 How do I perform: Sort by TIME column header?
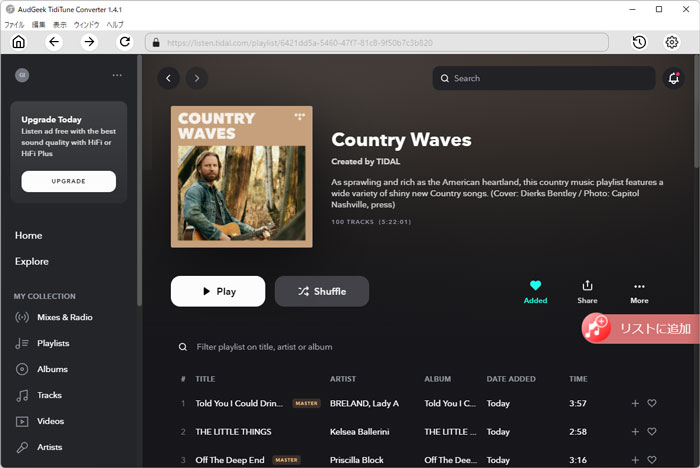click(578, 379)
